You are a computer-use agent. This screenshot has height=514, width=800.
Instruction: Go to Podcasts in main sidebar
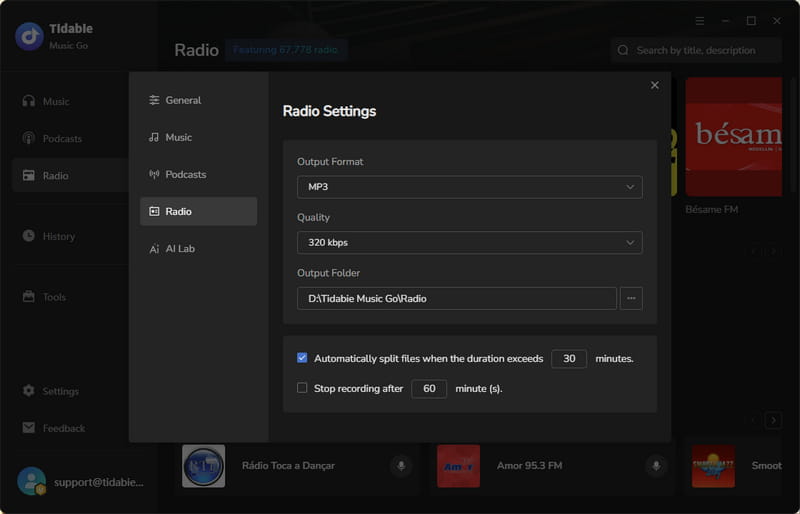pos(70,138)
